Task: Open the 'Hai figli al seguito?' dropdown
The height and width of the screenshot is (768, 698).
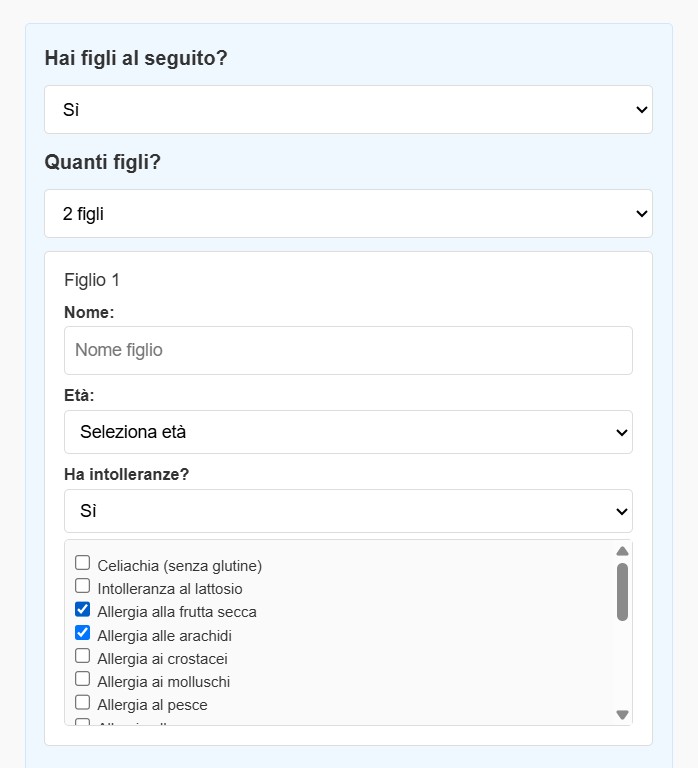Action: click(x=348, y=110)
